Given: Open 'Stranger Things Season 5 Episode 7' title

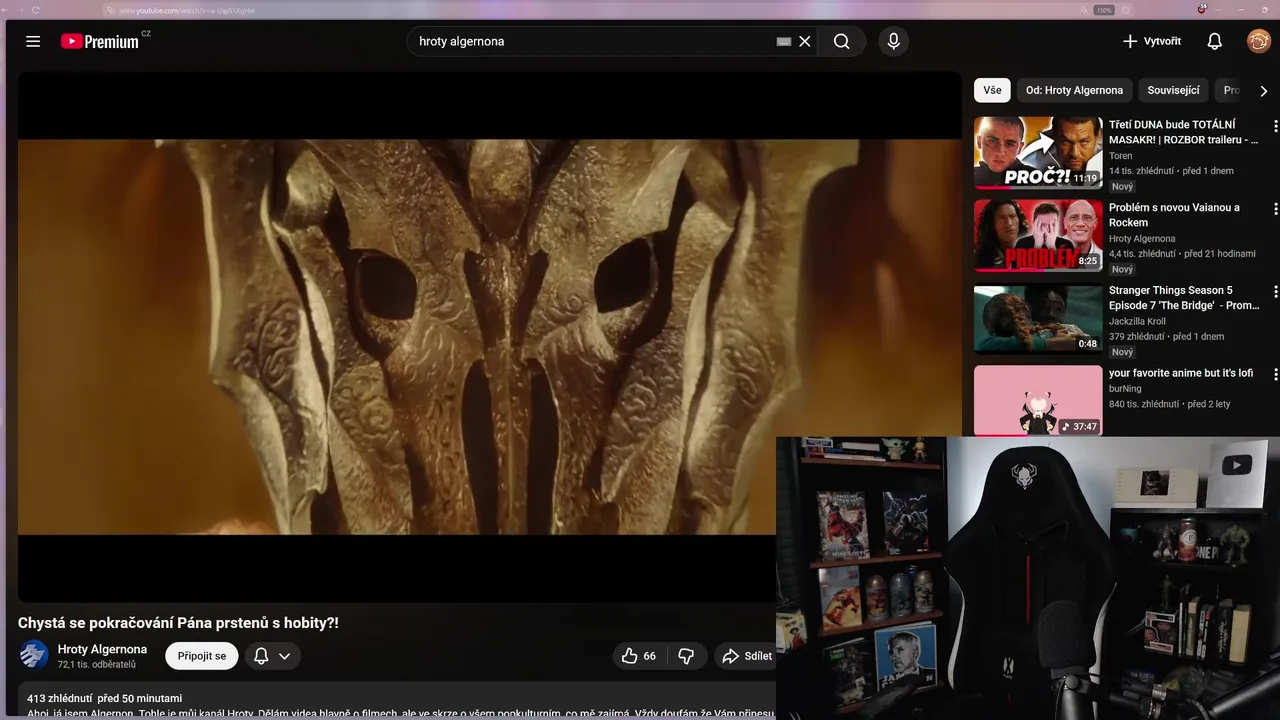Looking at the screenshot, I should (x=1183, y=298).
